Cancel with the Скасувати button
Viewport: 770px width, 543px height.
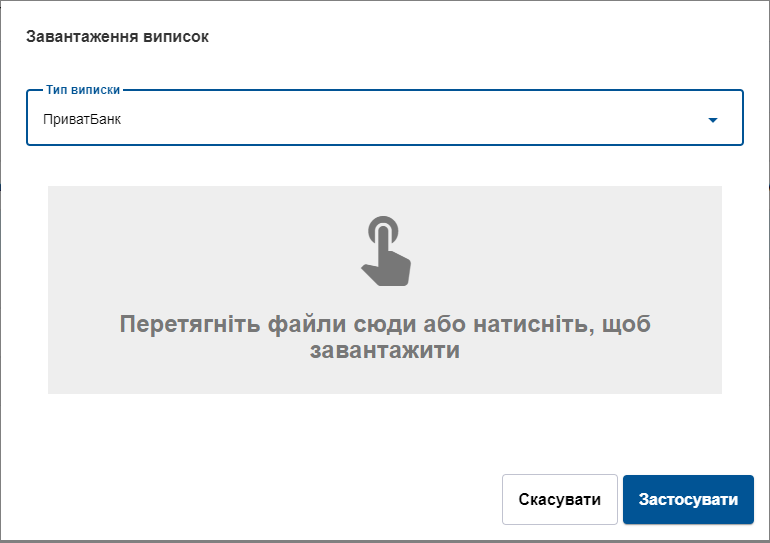tap(559, 499)
